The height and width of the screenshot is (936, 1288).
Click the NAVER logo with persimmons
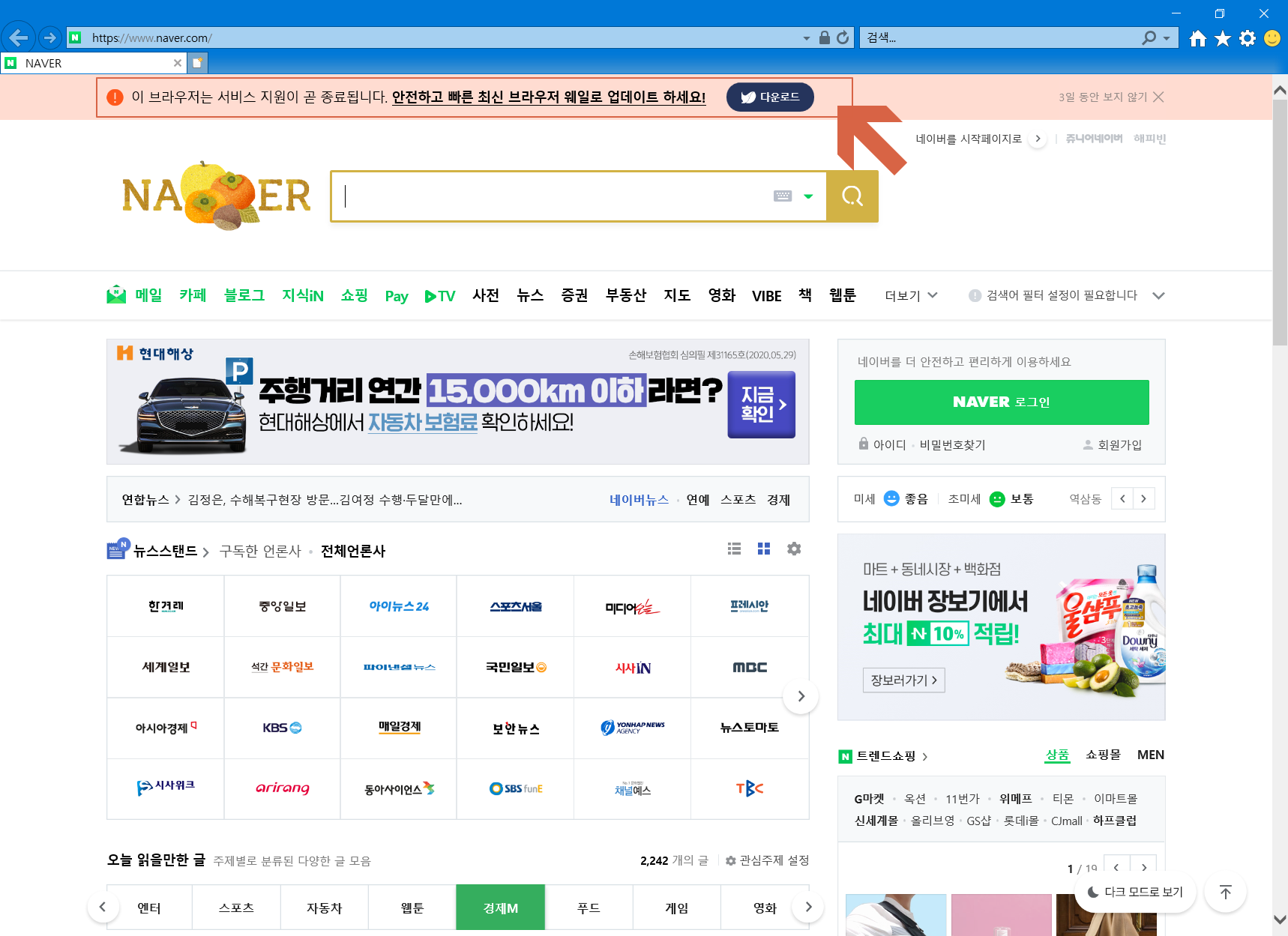click(217, 196)
